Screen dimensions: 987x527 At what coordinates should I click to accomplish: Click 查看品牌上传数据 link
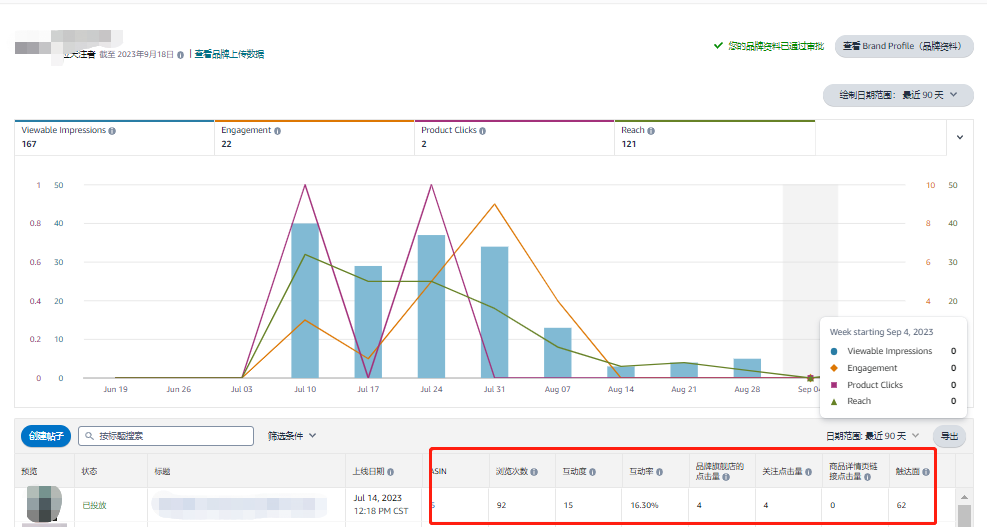tap(229, 54)
